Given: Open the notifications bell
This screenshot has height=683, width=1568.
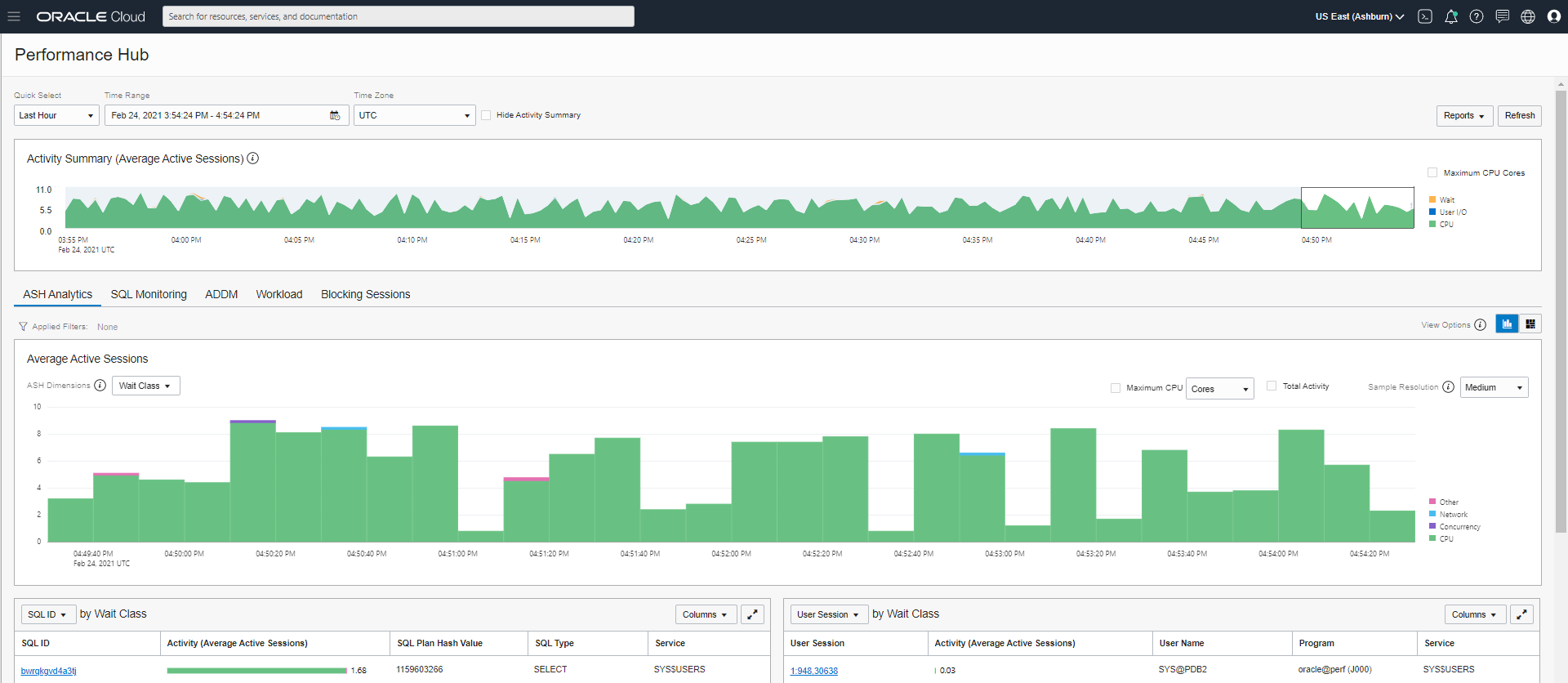Looking at the screenshot, I should pyautogui.click(x=1451, y=16).
